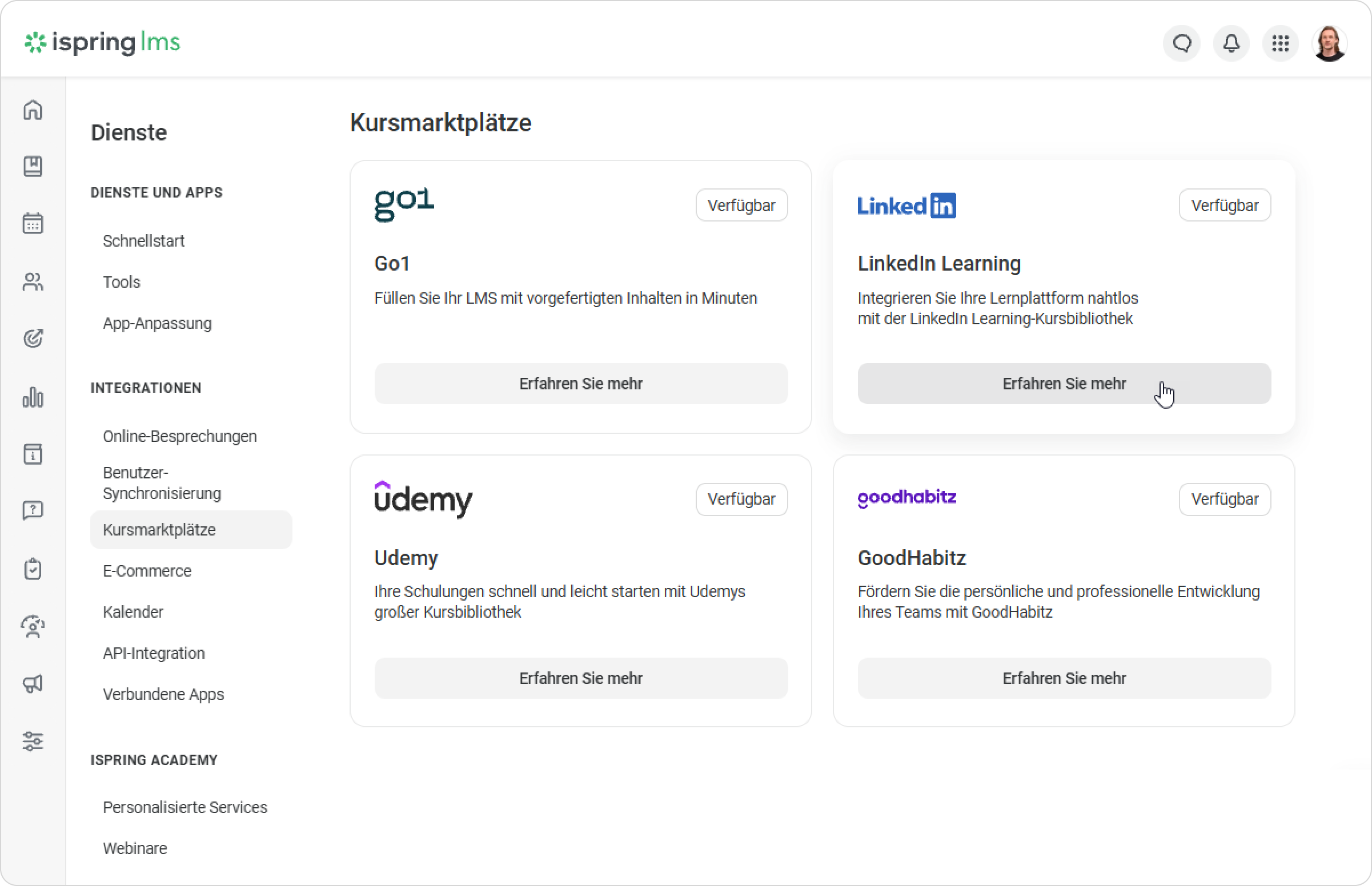Click the LinkedIn Learning-Kursbibliothek description text
Viewport: 1372px width, 886px height.
point(998,308)
